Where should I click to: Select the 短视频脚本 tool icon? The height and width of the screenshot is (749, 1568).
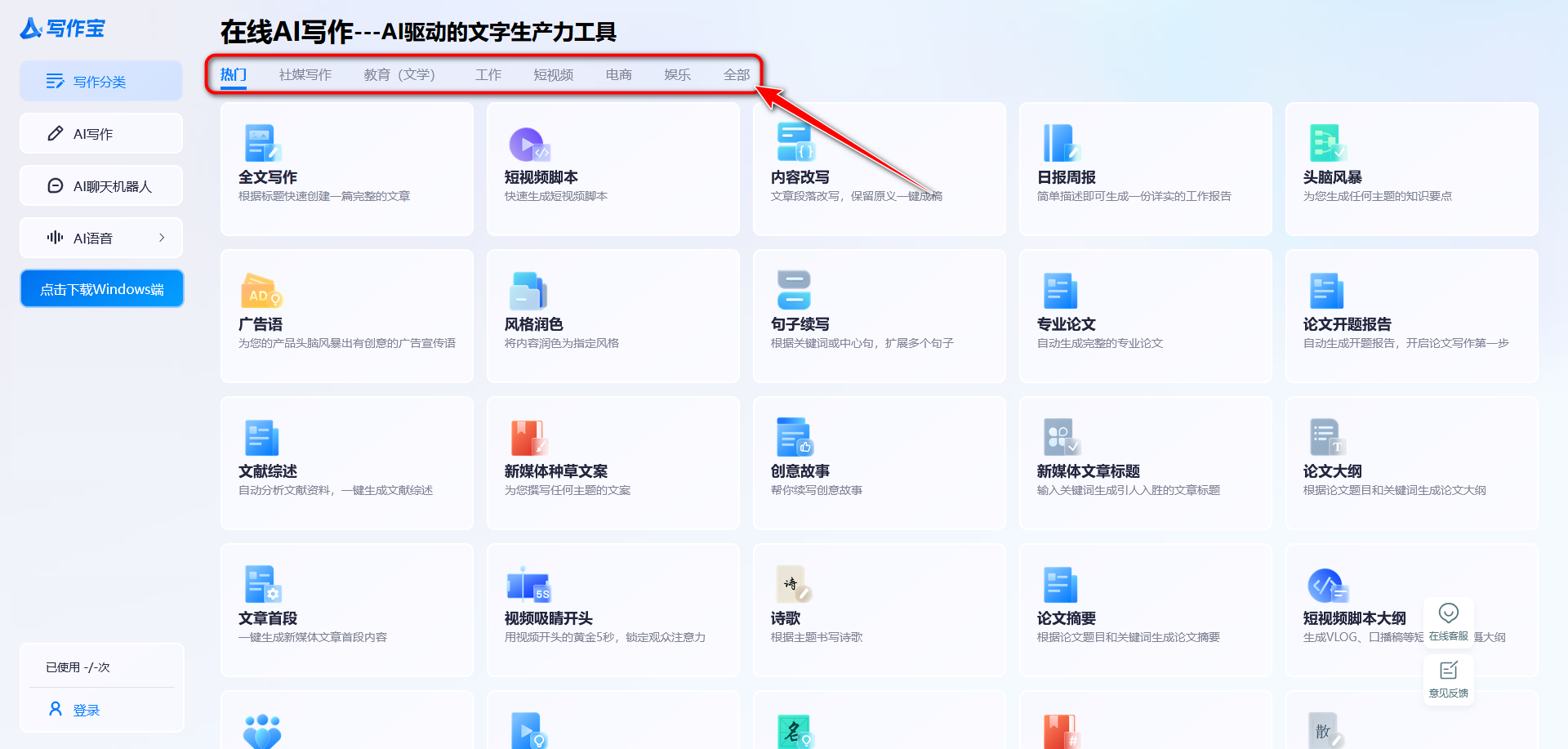pos(528,145)
